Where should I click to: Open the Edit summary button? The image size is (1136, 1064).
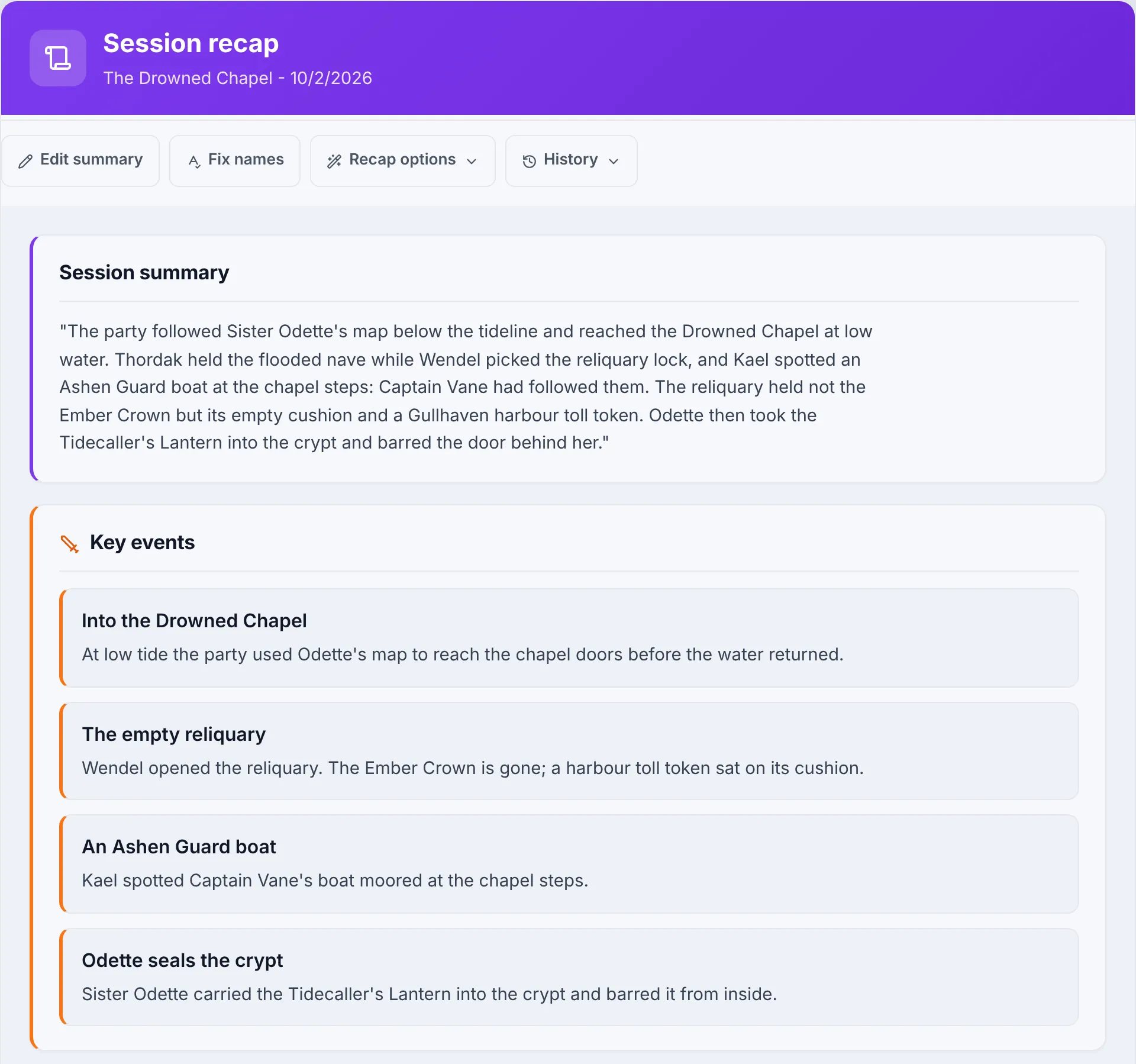click(x=80, y=161)
